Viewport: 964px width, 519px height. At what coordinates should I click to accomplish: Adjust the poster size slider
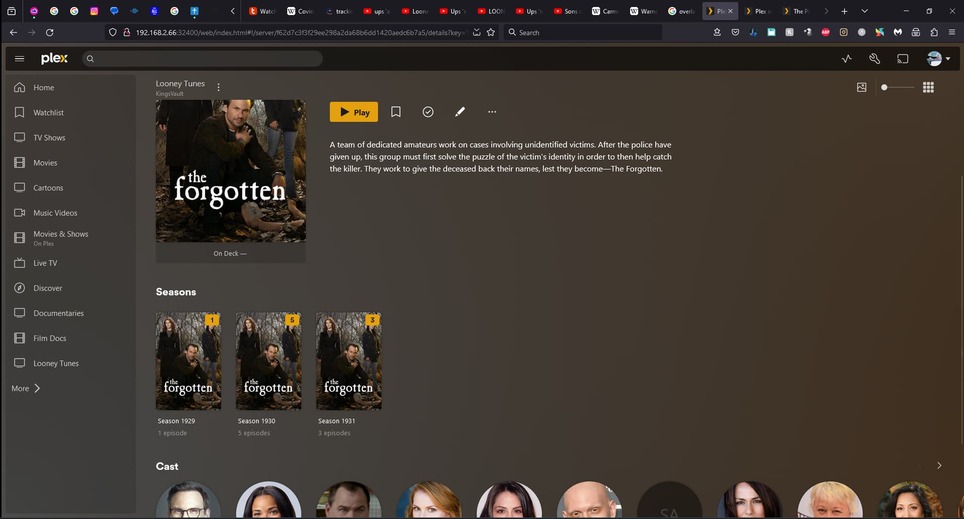(898, 87)
